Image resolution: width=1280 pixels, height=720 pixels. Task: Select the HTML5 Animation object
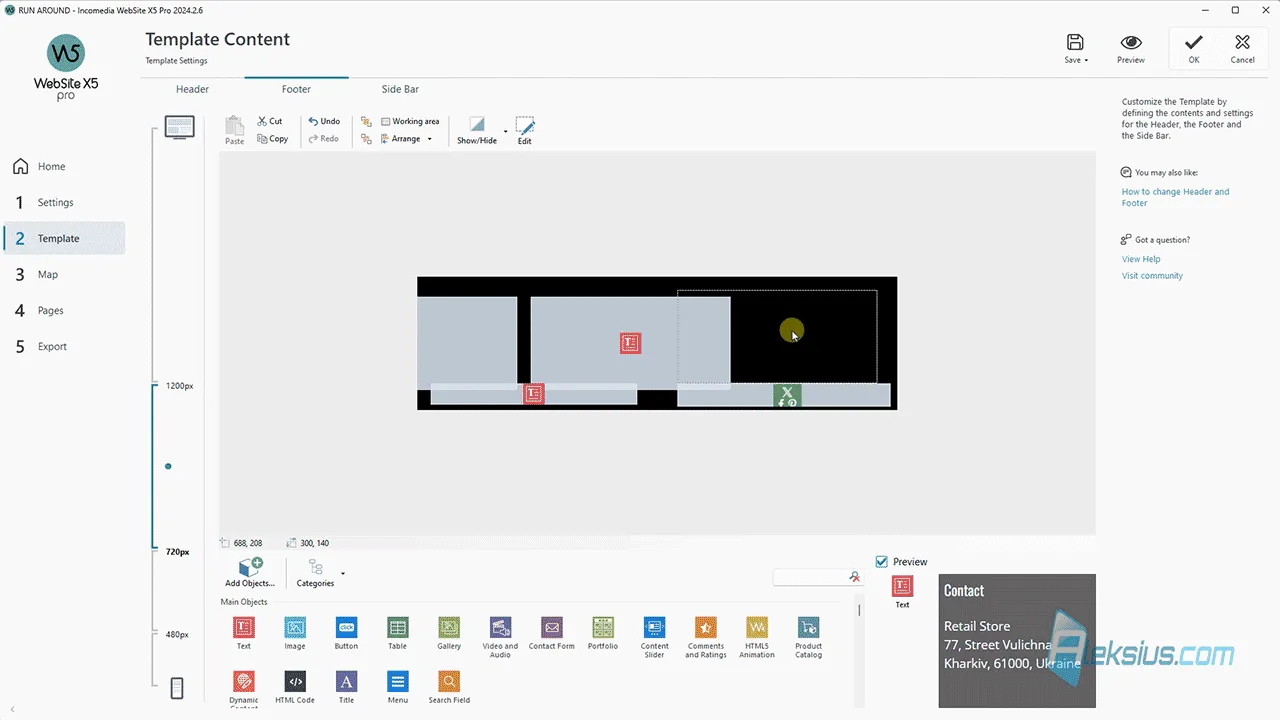coord(757,636)
